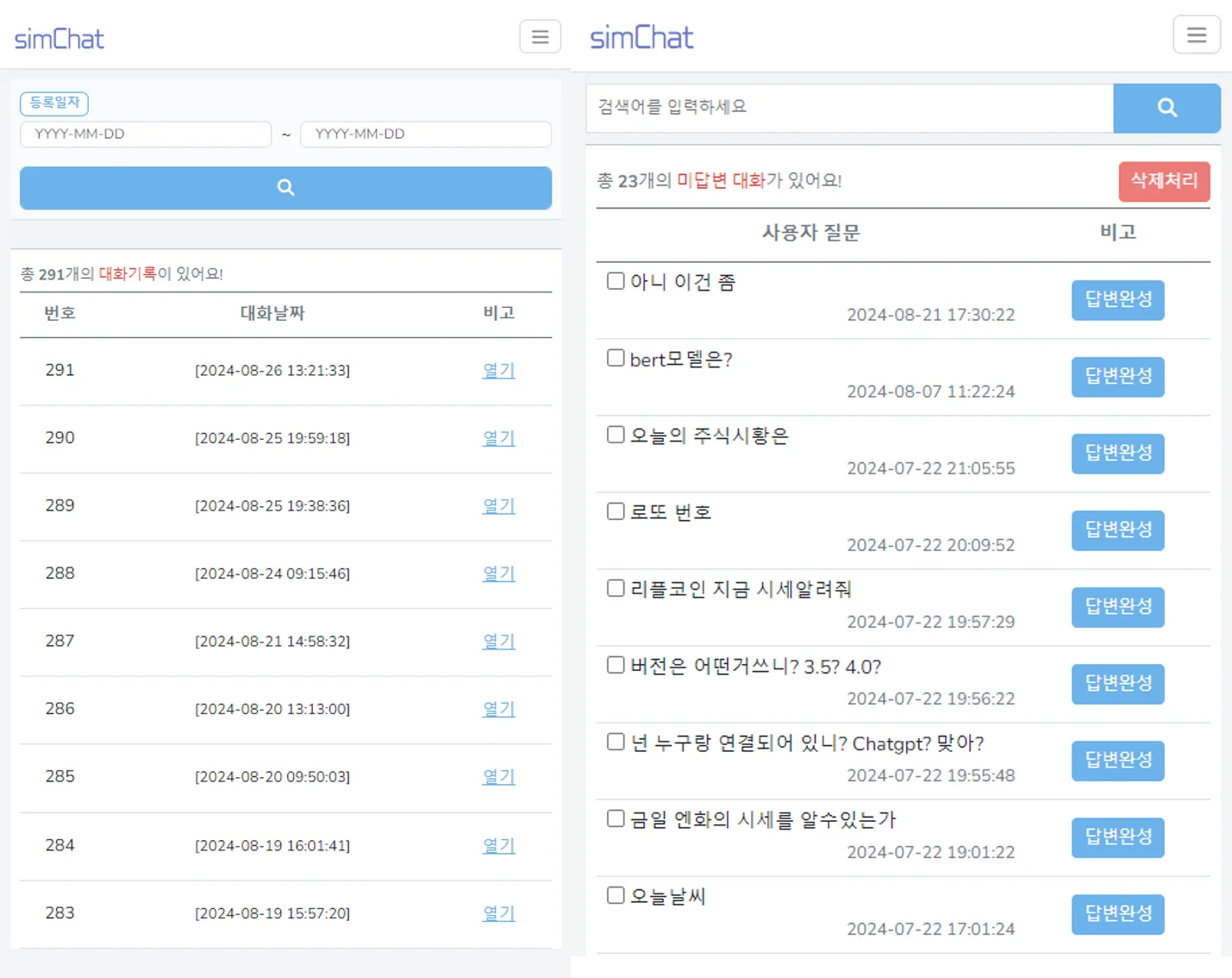This screenshot has height=978, width=1232.
Task: Click the 등록일자 label tag
Action: [54, 103]
